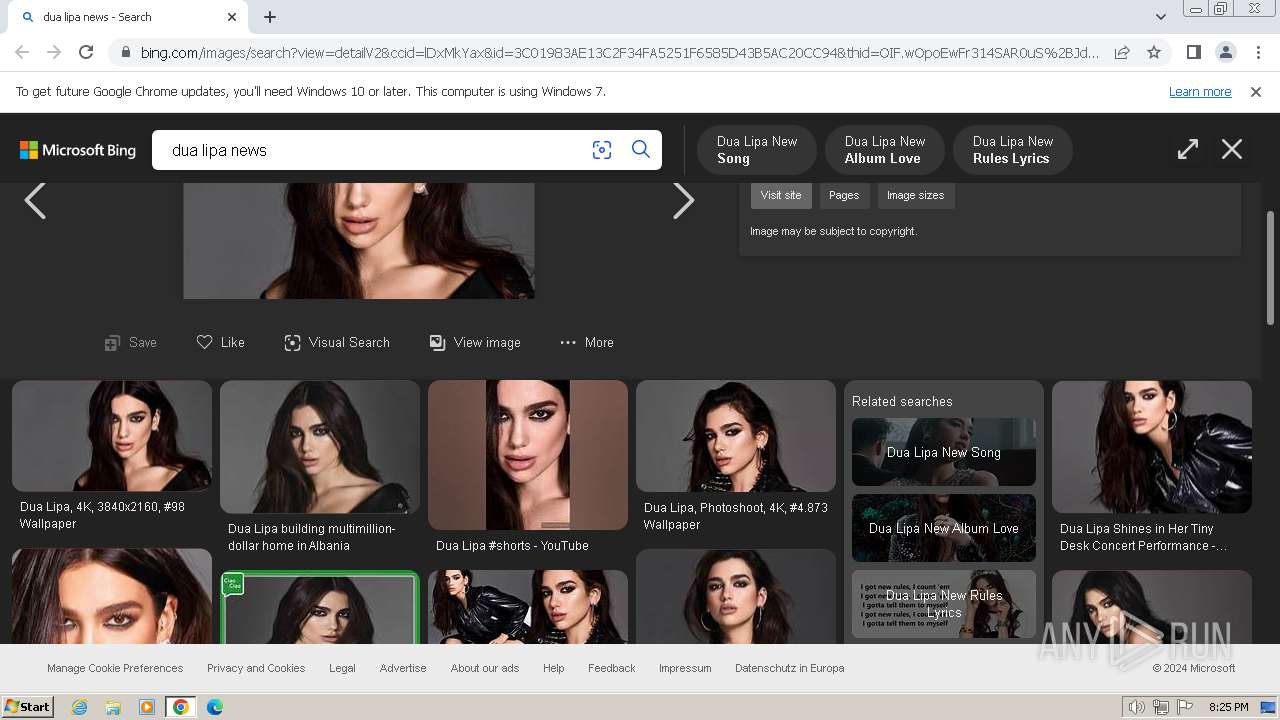
Task: Select Dua Lipa New Rules Lyrics chip
Action: tap(1013, 150)
